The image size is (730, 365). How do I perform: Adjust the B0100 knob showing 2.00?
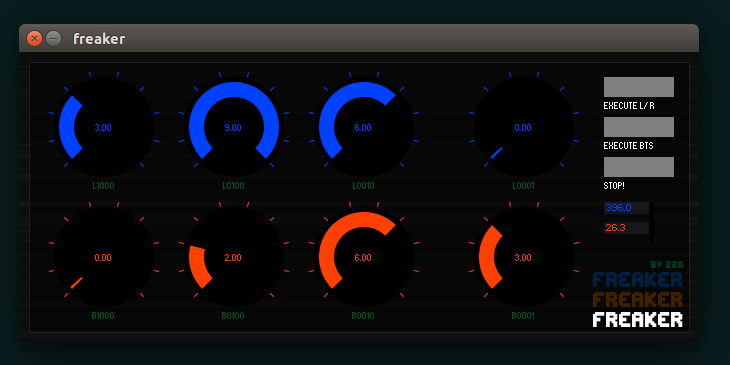(234, 257)
